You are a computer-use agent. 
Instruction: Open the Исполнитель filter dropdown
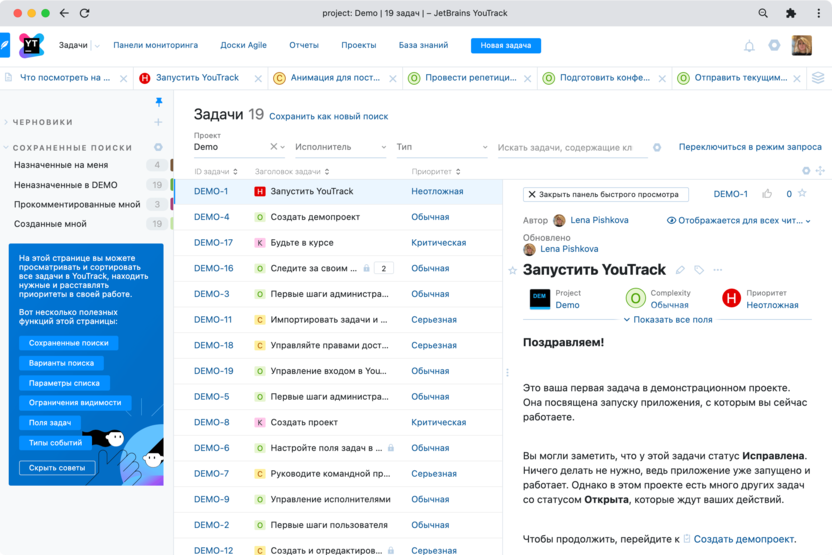pyautogui.click(x=340, y=147)
